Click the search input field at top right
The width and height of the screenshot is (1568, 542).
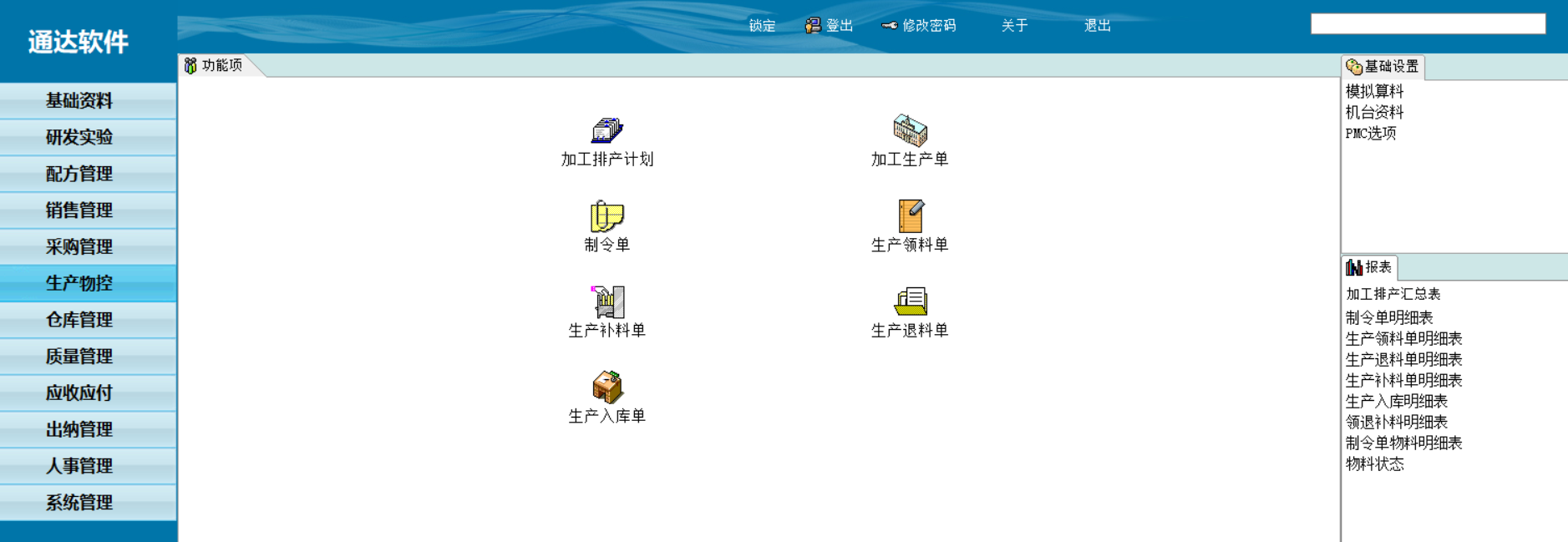(1428, 24)
